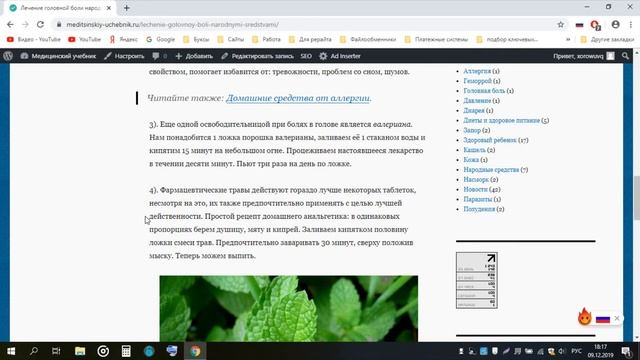
Task: Expand the Файлообменники bookmarks folder
Action: point(368,39)
